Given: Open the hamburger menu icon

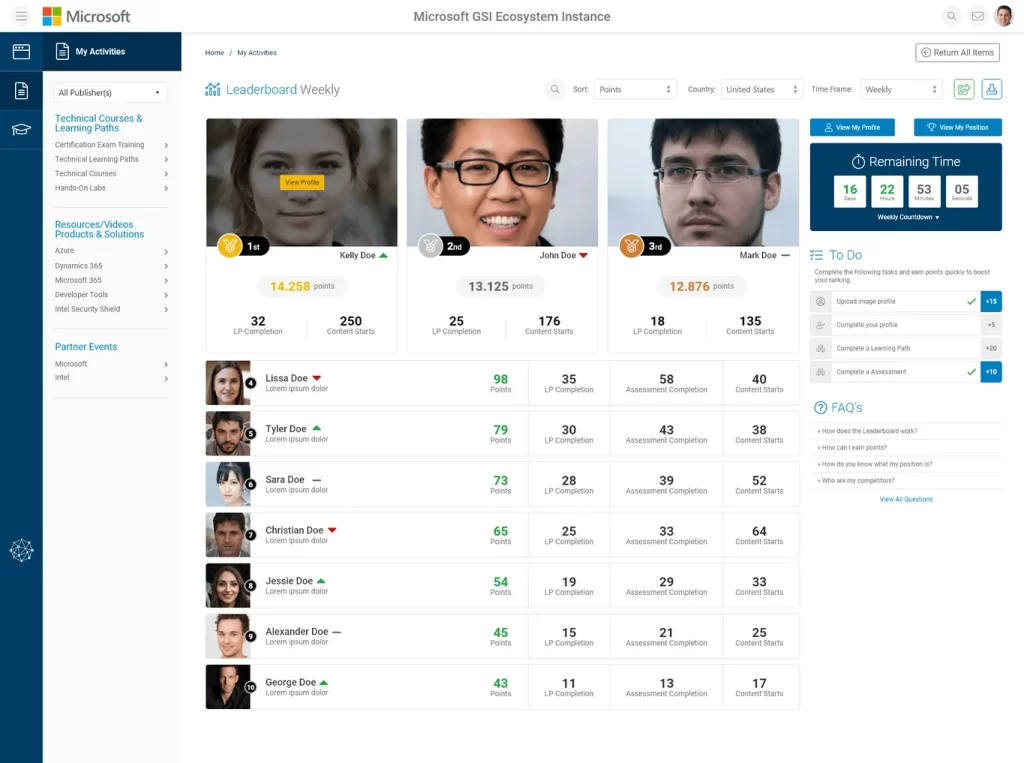Looking at the screenshot, I should (x=22, y=16).
